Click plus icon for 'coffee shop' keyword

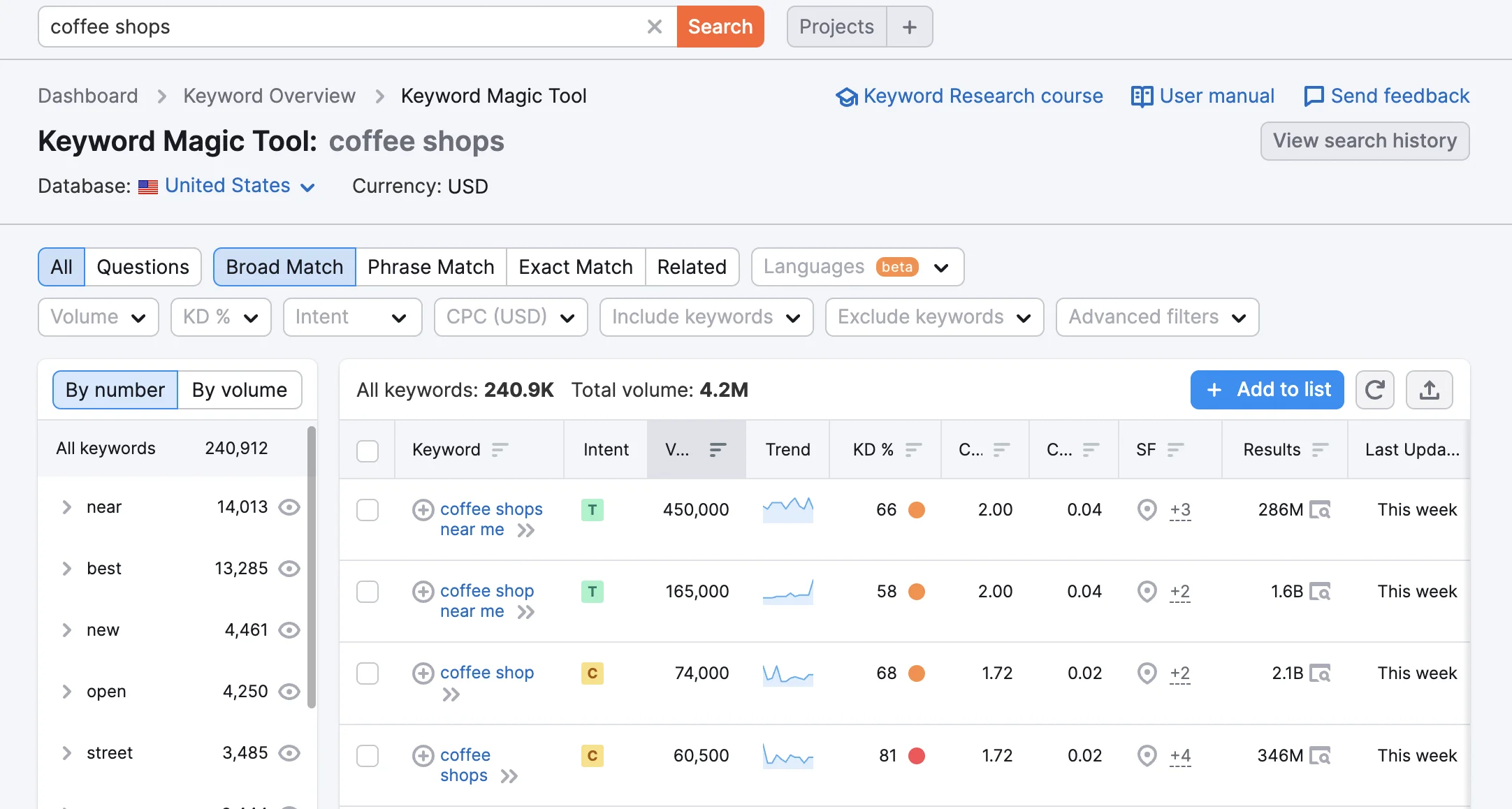point(423,673)
